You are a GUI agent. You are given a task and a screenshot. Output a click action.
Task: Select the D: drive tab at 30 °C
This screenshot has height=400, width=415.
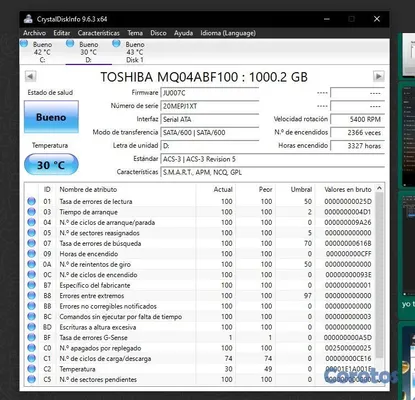(x=88, y=52)
